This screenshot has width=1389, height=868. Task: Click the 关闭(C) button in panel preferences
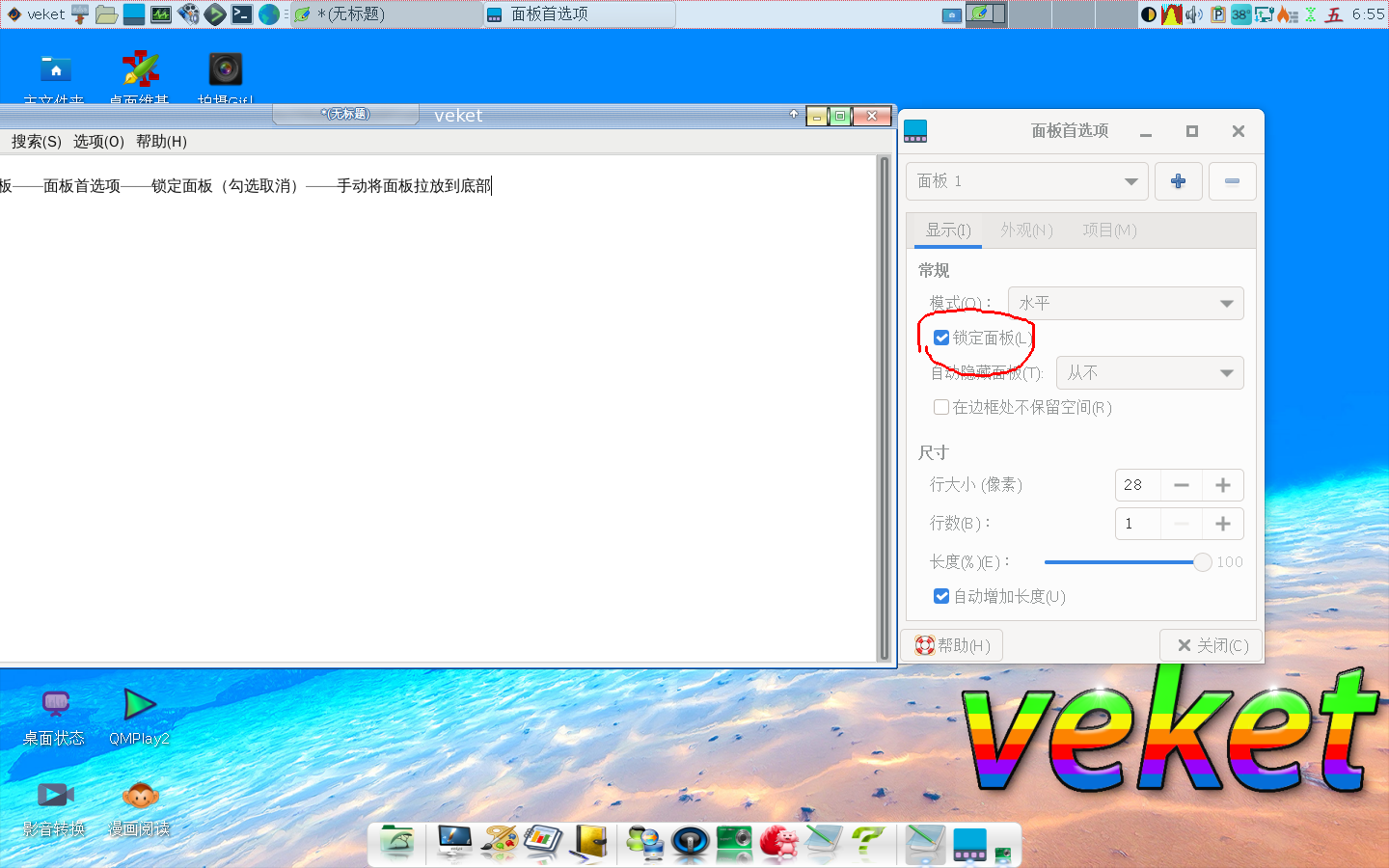click(1212, 645)
